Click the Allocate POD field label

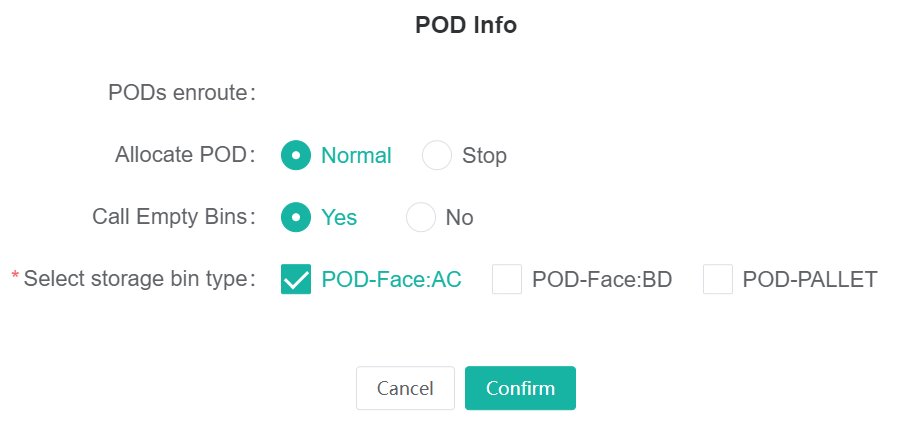tap(185, 155)
